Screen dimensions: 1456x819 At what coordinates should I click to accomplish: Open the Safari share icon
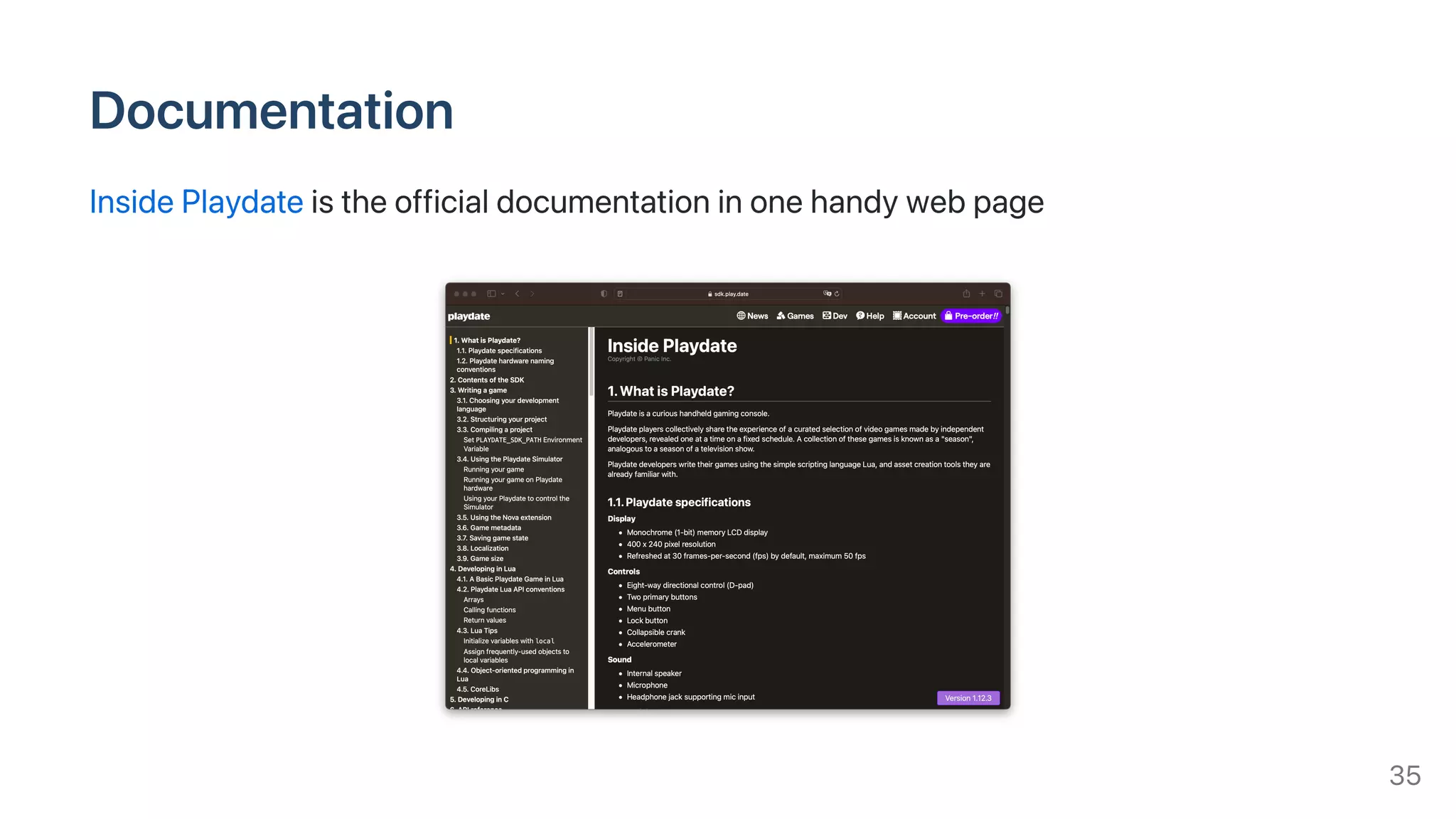(966, 294)
